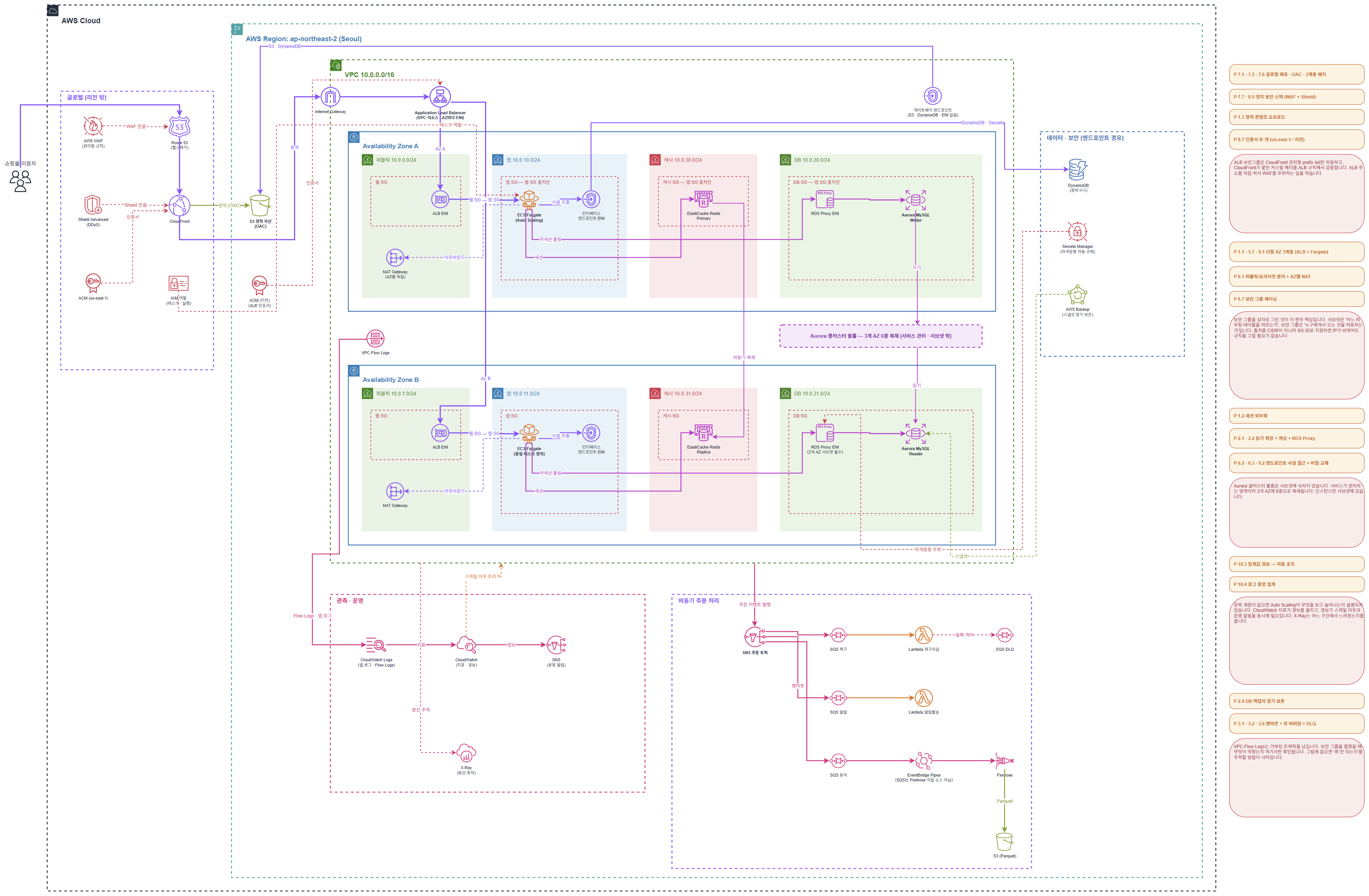1369x896 pixels.
Task: Select the 'AWS Region: ap-northeast-2 (Seoul)' label
Action: click(x=304, y=39)
